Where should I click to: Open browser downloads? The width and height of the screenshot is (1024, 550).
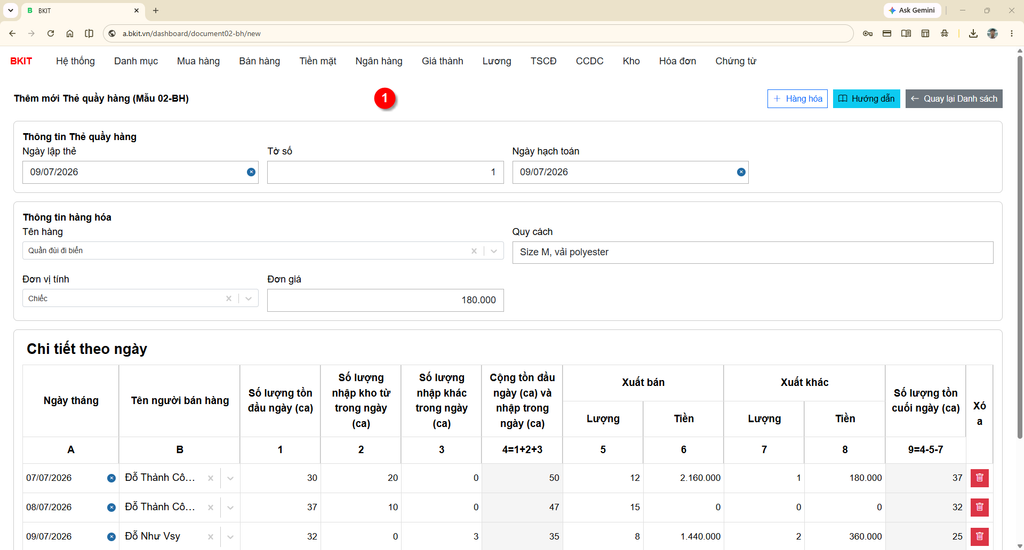tap(973, 33)
